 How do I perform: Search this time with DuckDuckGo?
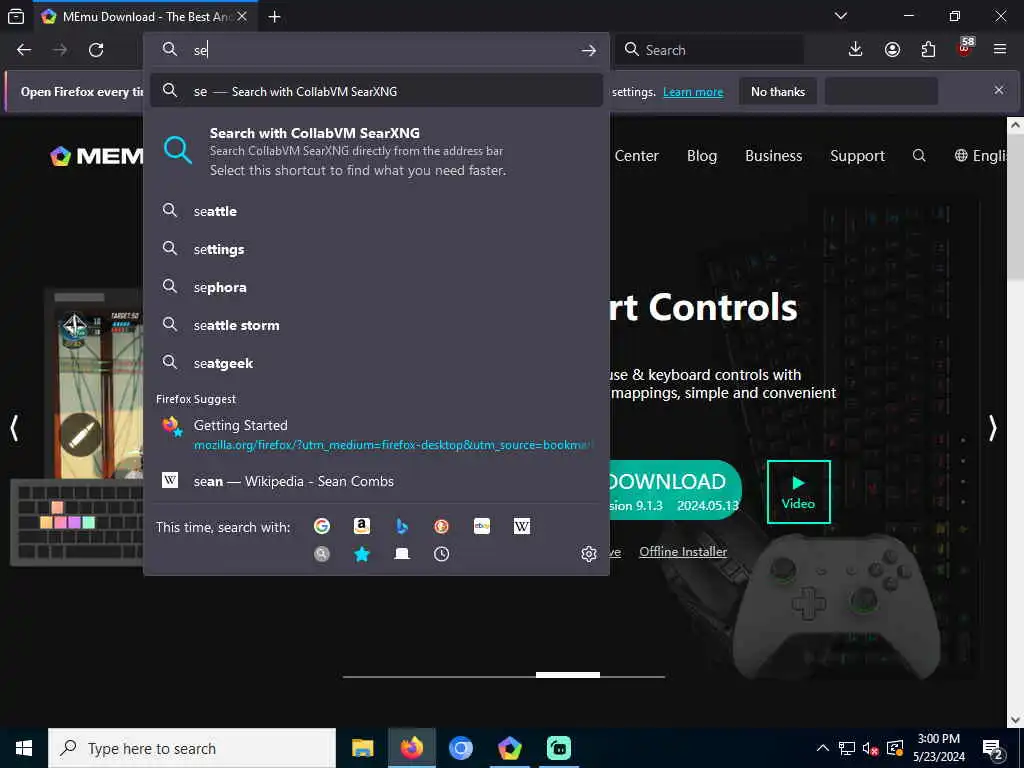coord(441,526)
